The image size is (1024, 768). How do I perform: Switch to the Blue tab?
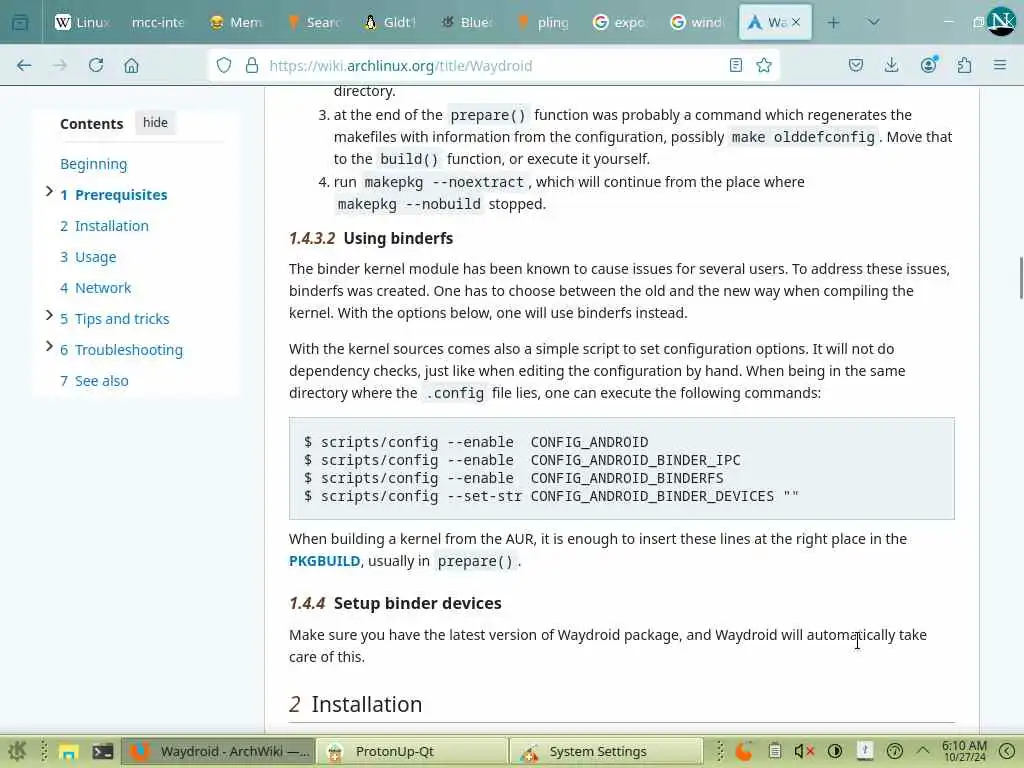(467, 23)
